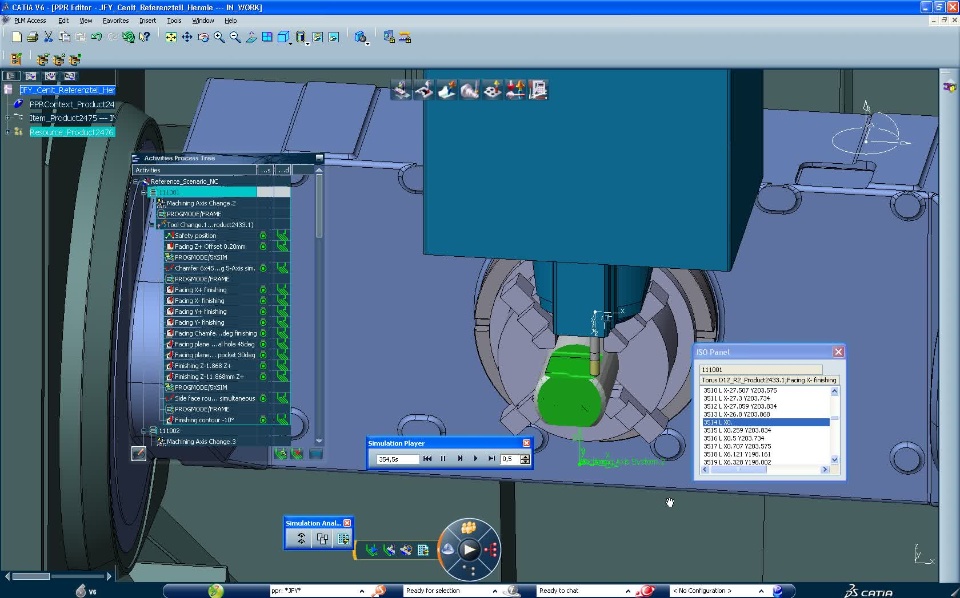Click the Cut scissors icon
The width and height of the screenshot is (960, 598).
[x=48, y=37]
